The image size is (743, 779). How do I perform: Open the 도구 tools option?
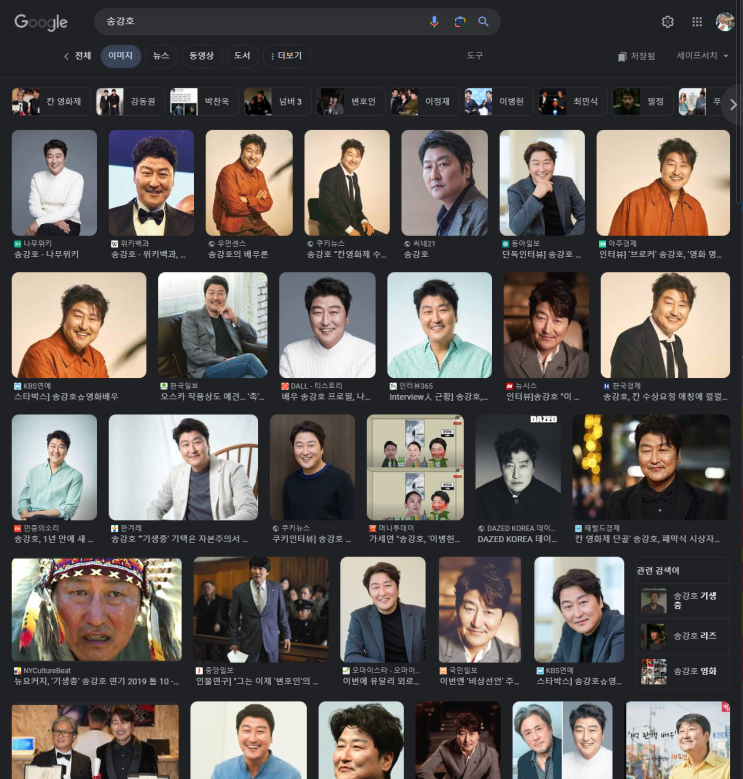click(474, 56)
